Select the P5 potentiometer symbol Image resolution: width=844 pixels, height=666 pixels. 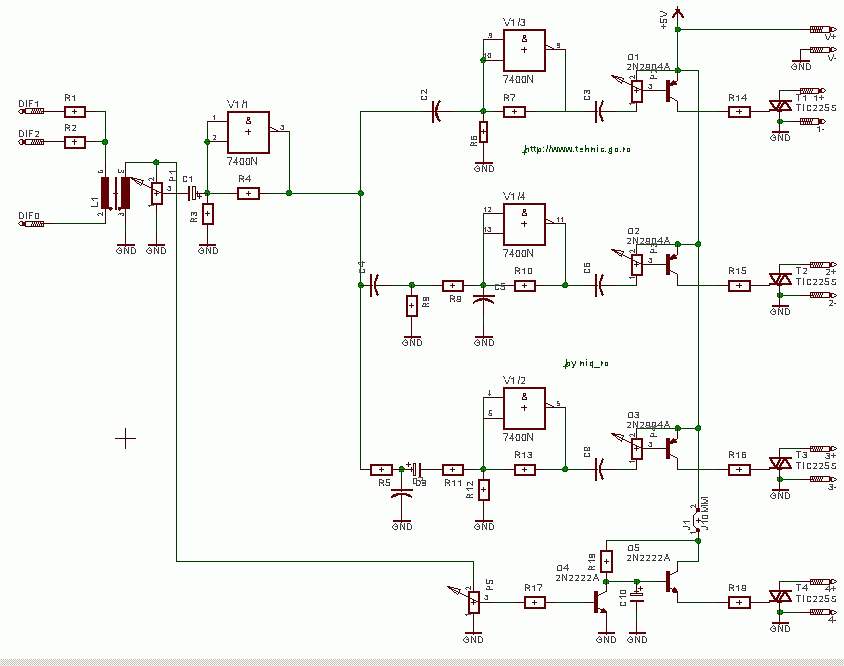point(474,602)
